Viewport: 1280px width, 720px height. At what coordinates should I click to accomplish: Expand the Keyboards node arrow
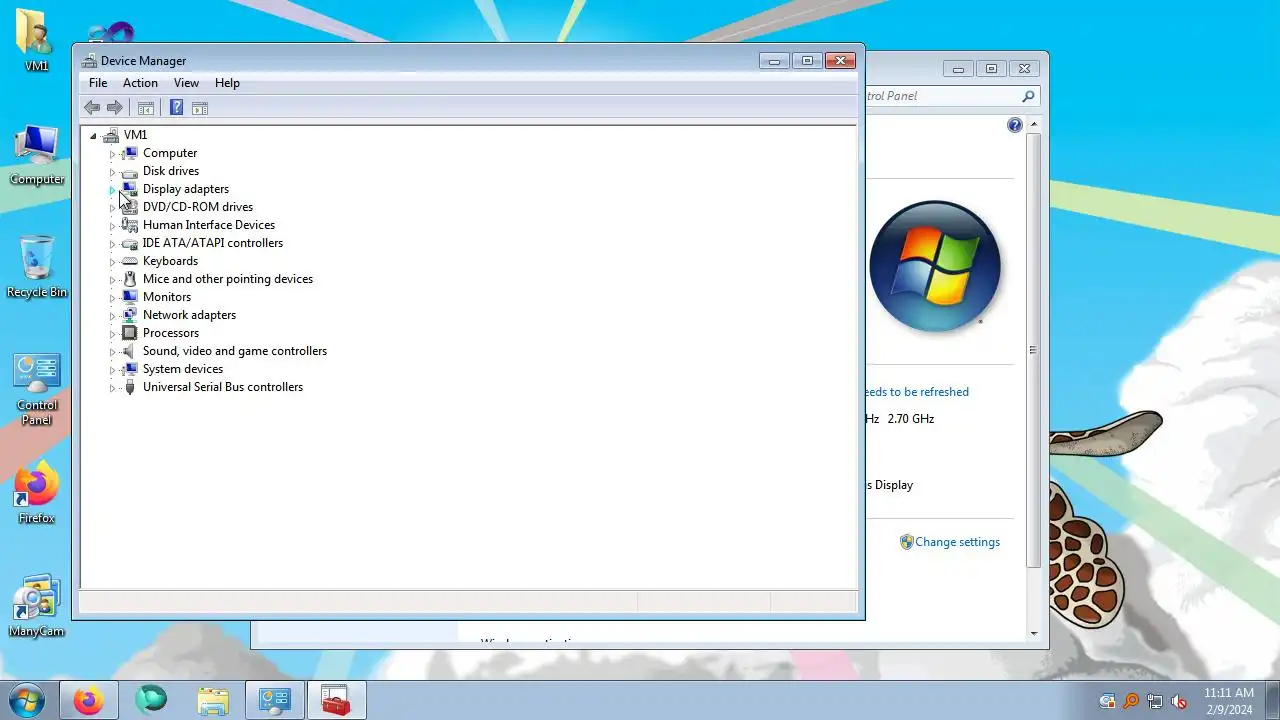click(x=112, y=262)
